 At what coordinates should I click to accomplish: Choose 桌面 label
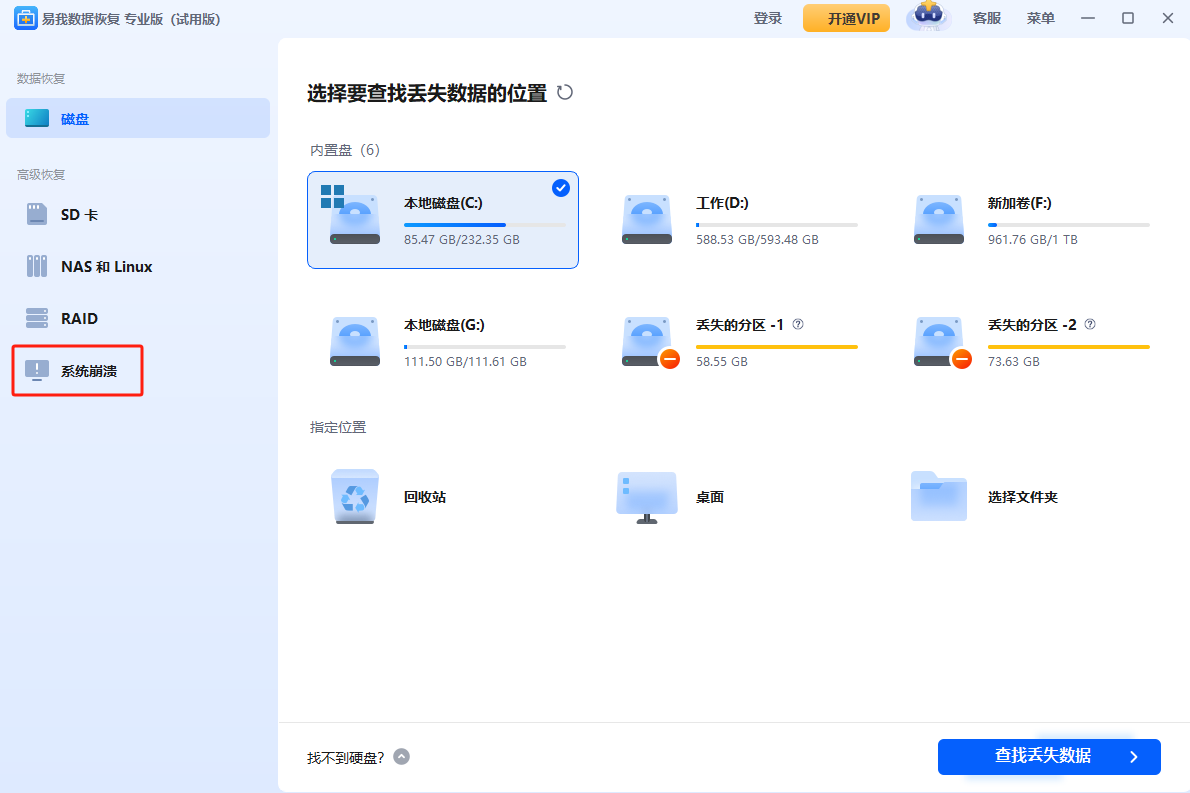point(710,497)
